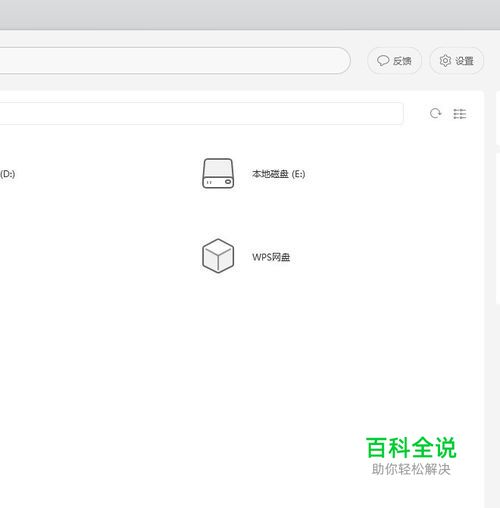The image size is (500, 508).
Task: Click the 本地磁盘 (E:) label
Action: [278, 174]
